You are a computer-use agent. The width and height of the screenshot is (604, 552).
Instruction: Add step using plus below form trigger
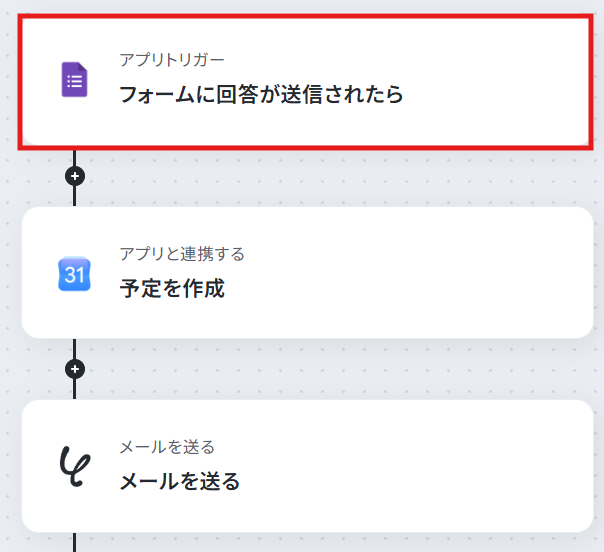[75, 176]
